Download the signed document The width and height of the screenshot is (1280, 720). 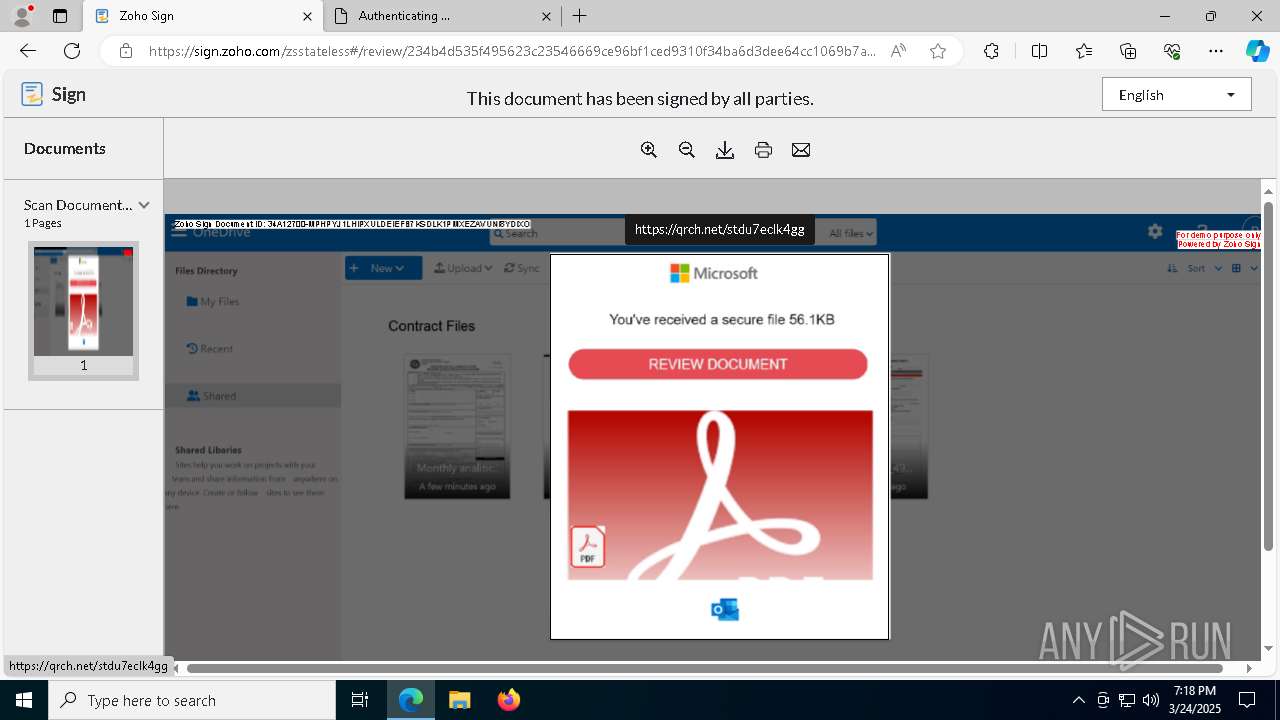(725, 150)
